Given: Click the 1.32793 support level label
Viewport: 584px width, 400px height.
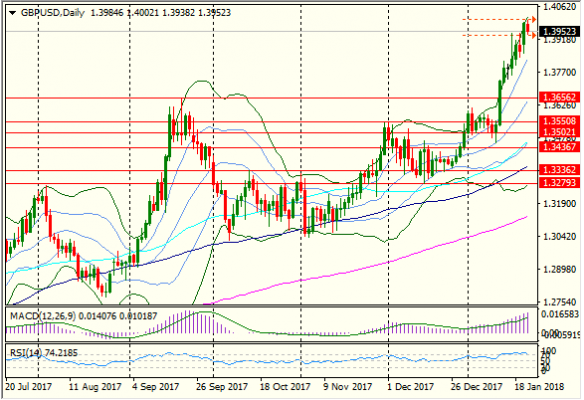Looking at the screenshot, I should pyautogui.click(x=560, y=182).
